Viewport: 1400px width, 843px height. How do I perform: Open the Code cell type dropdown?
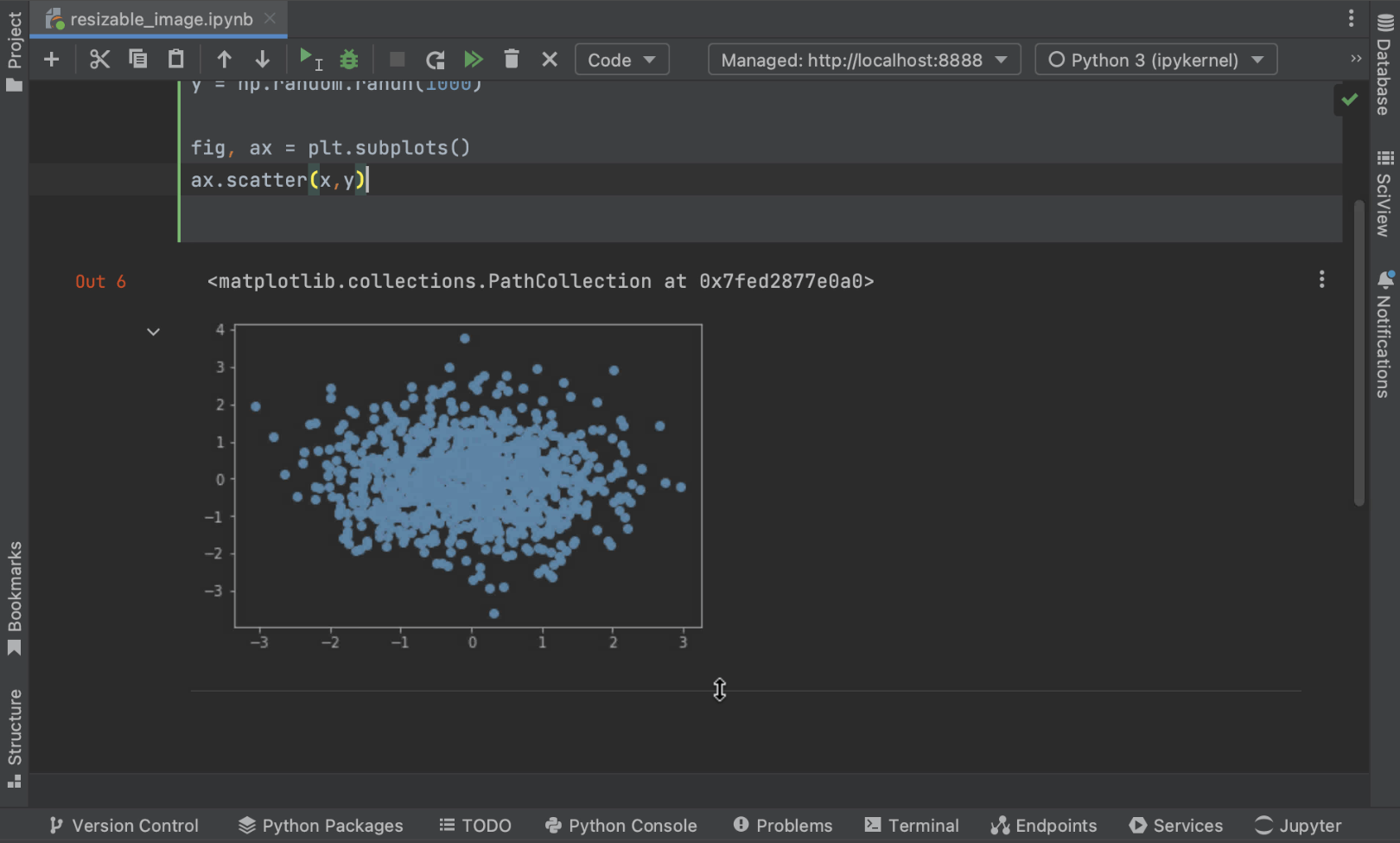(621, 60)
